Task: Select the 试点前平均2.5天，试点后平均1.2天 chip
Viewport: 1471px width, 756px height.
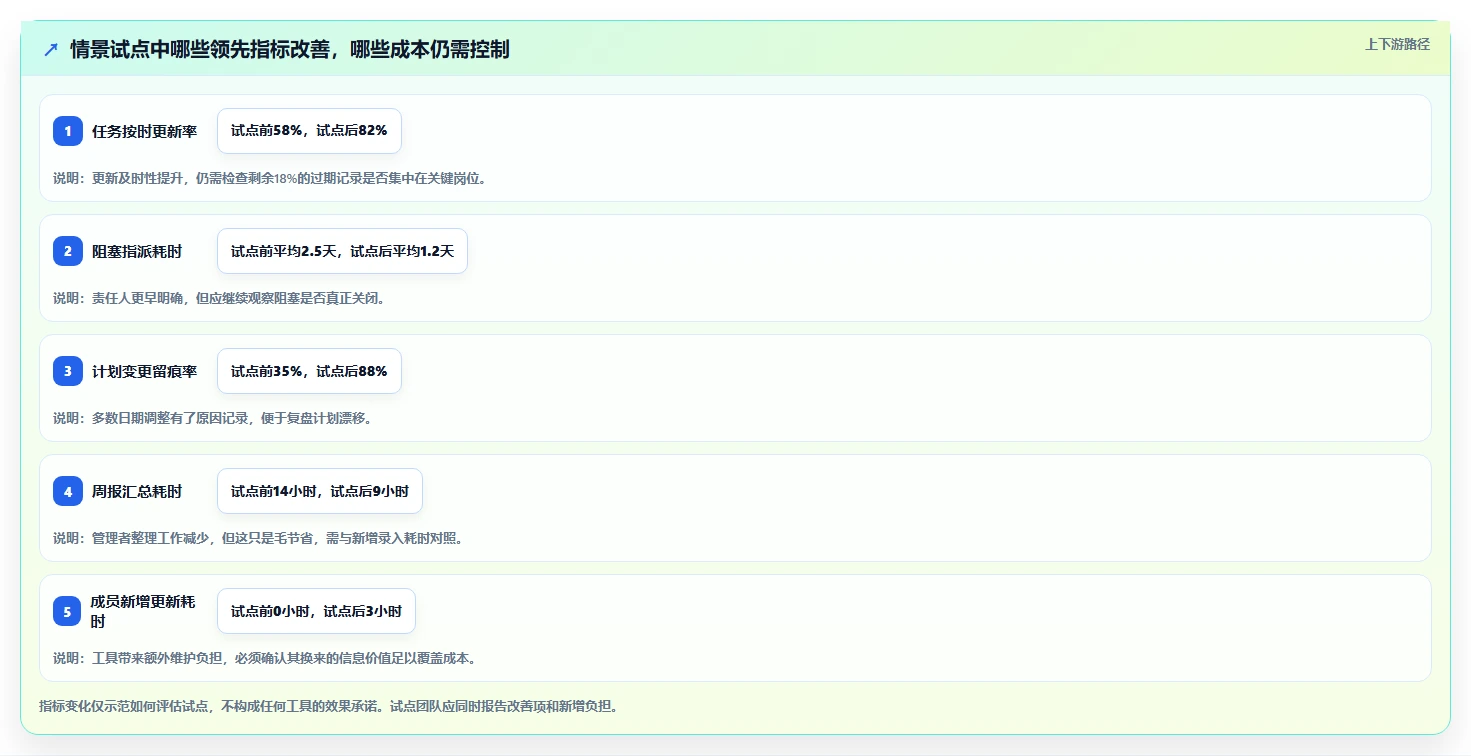Action: point(342,251)
